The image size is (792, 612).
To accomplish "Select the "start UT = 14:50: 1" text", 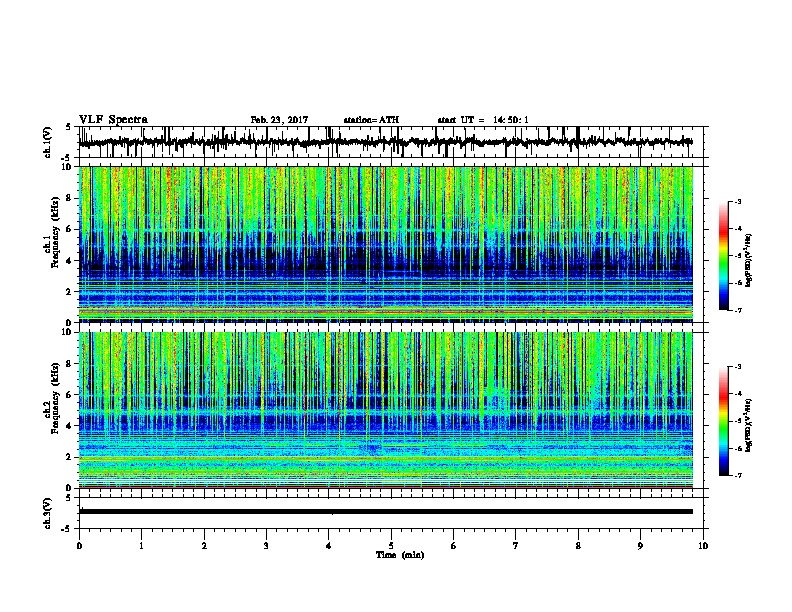I will 483,120.
